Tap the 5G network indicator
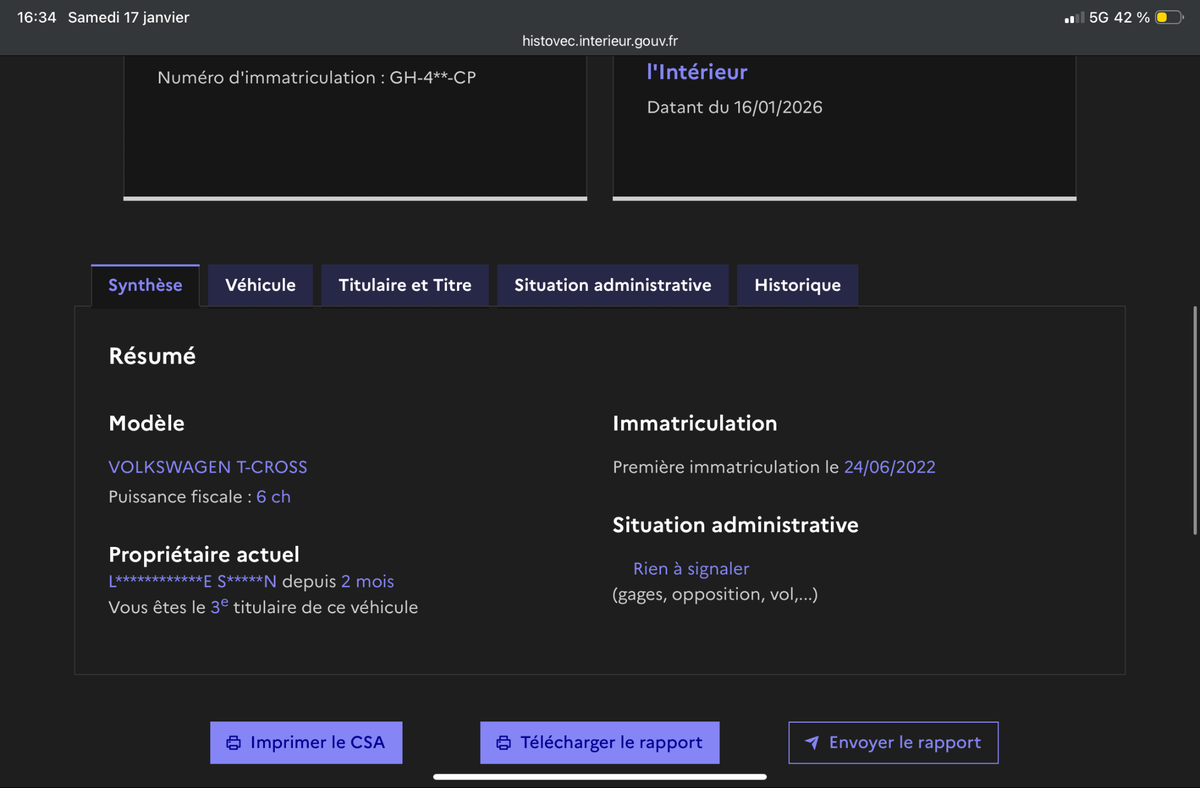Viewport: 1200px width, 788px height. 1099,18
